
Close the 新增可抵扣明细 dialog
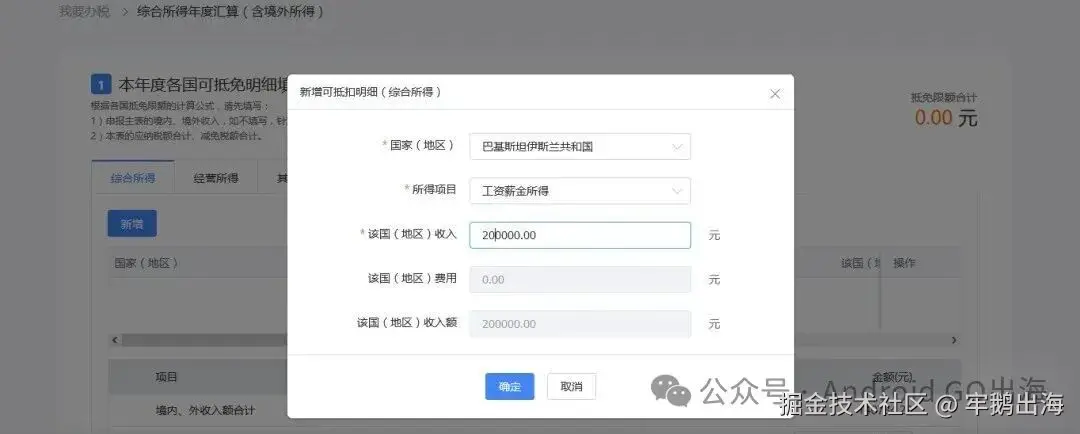[x=775, y=94]
